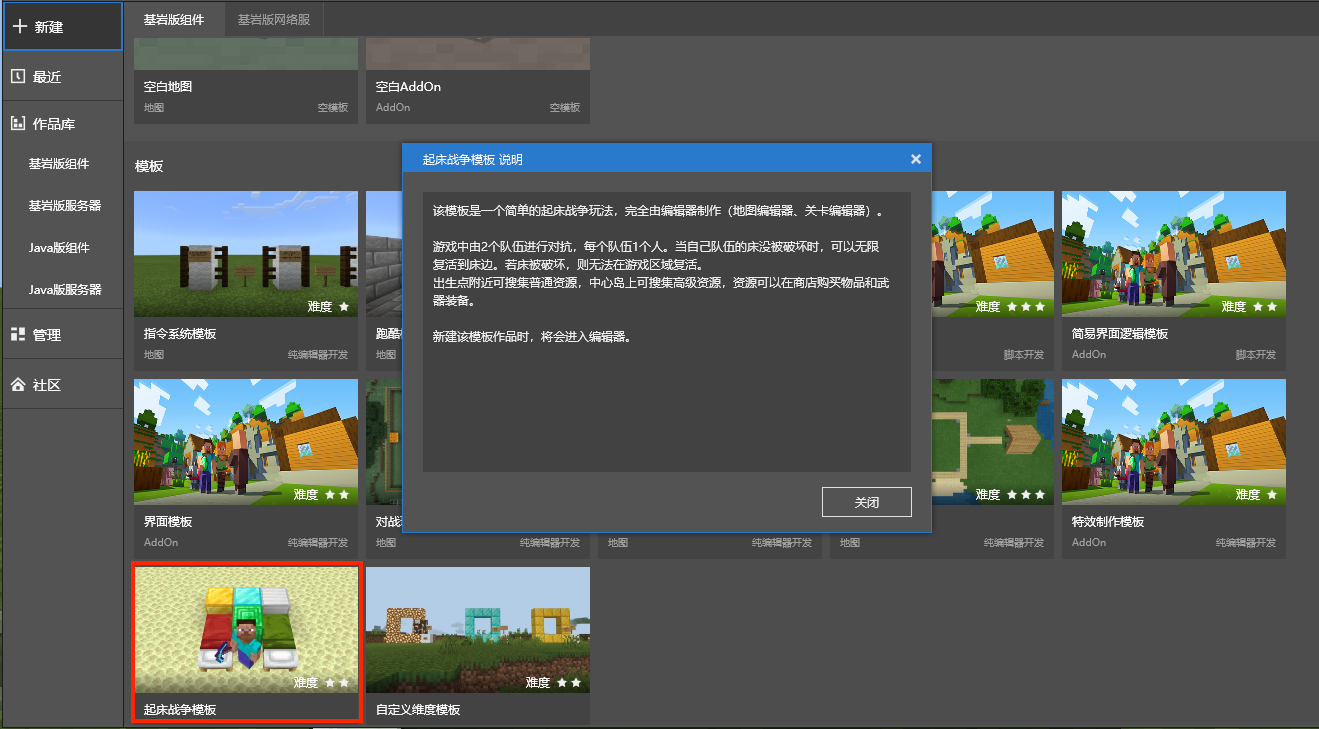Click 难度 star rating on 指令系统模板

point(329,307)
